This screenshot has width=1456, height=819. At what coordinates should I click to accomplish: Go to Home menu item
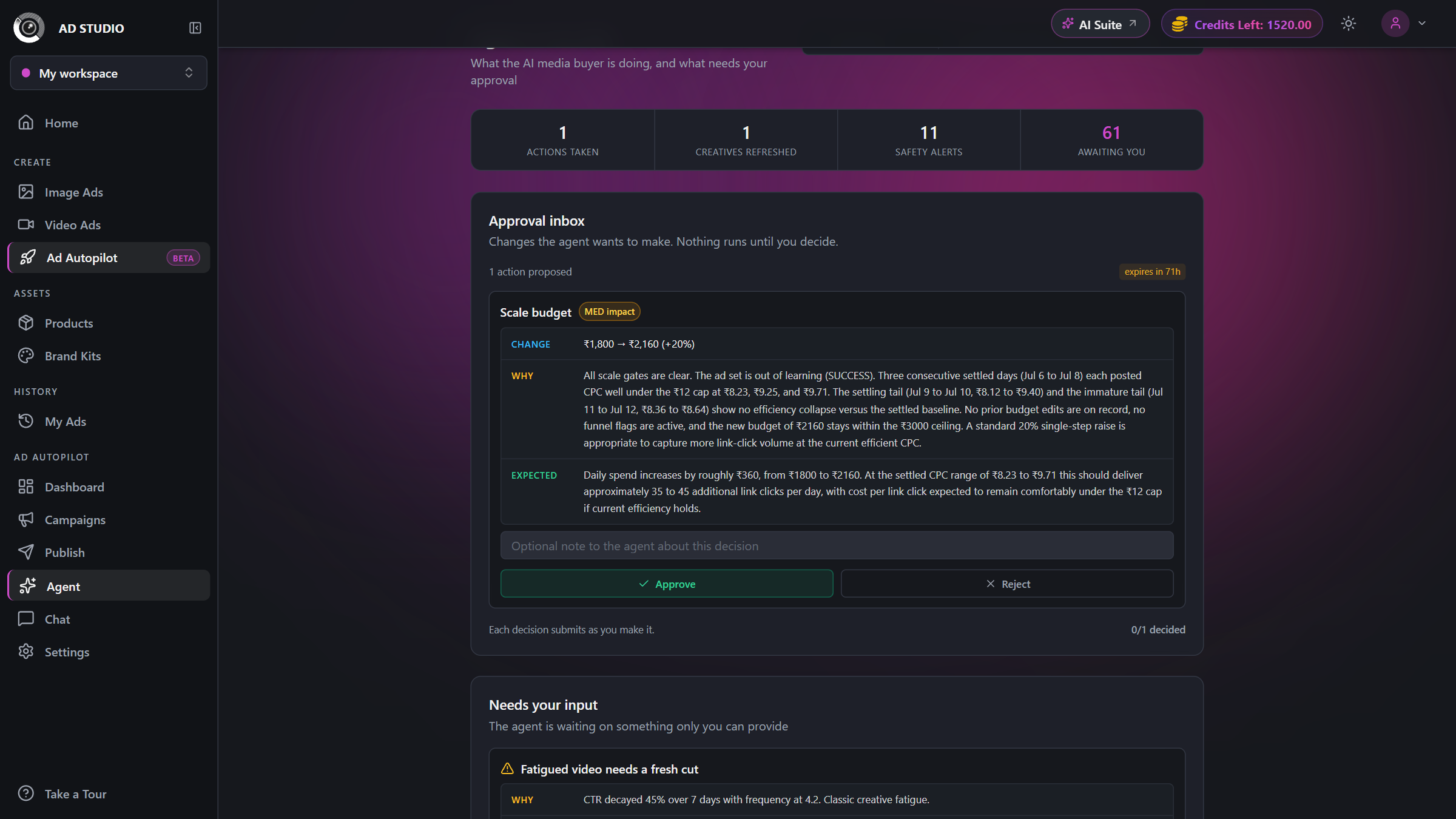click(x=109, y=123)
